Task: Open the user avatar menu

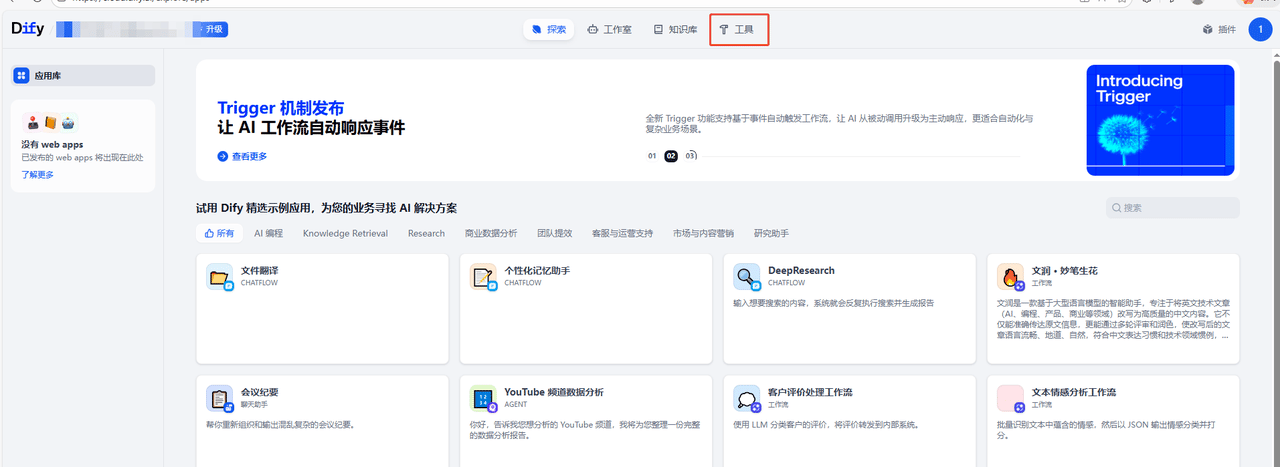Action: [1260, 29]
